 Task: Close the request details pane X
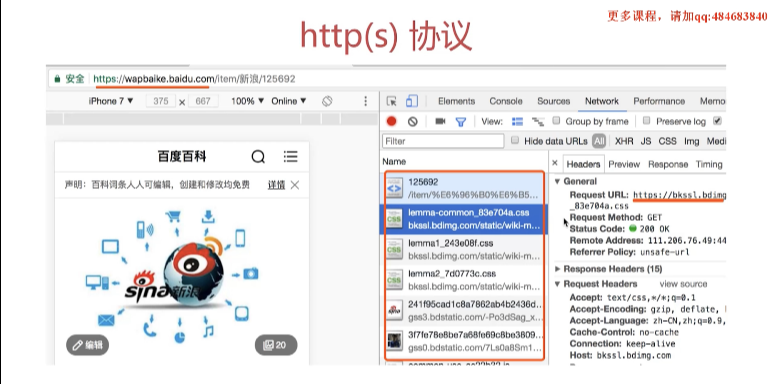coord(555,163)
